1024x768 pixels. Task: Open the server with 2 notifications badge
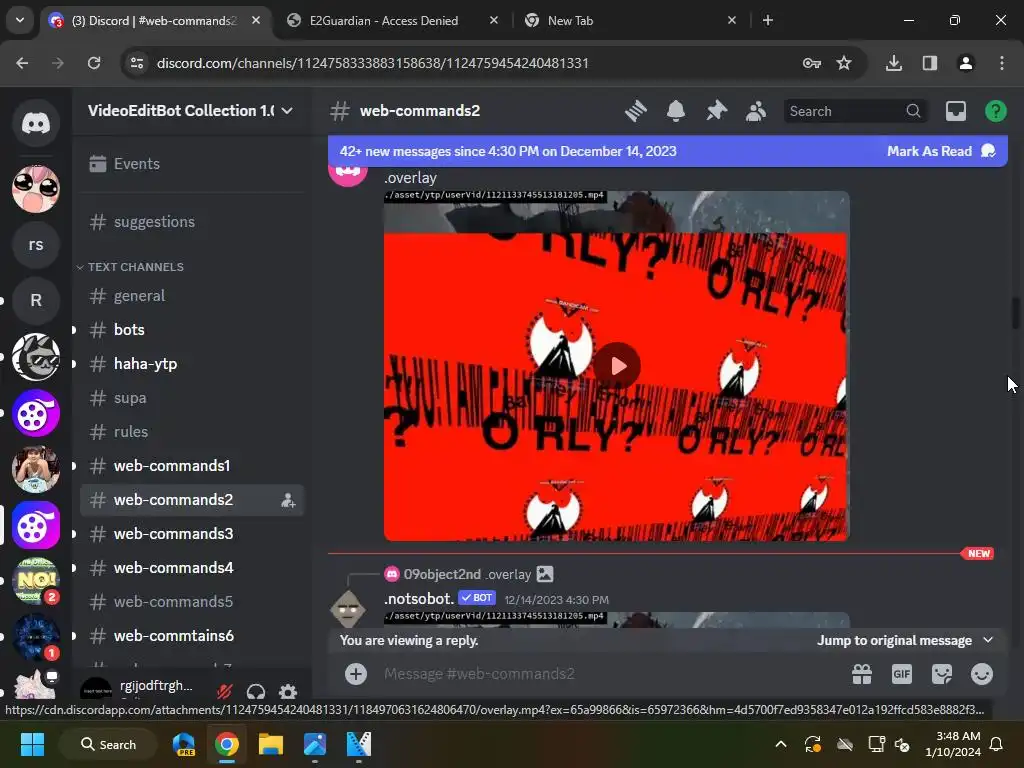click(36, 581)
